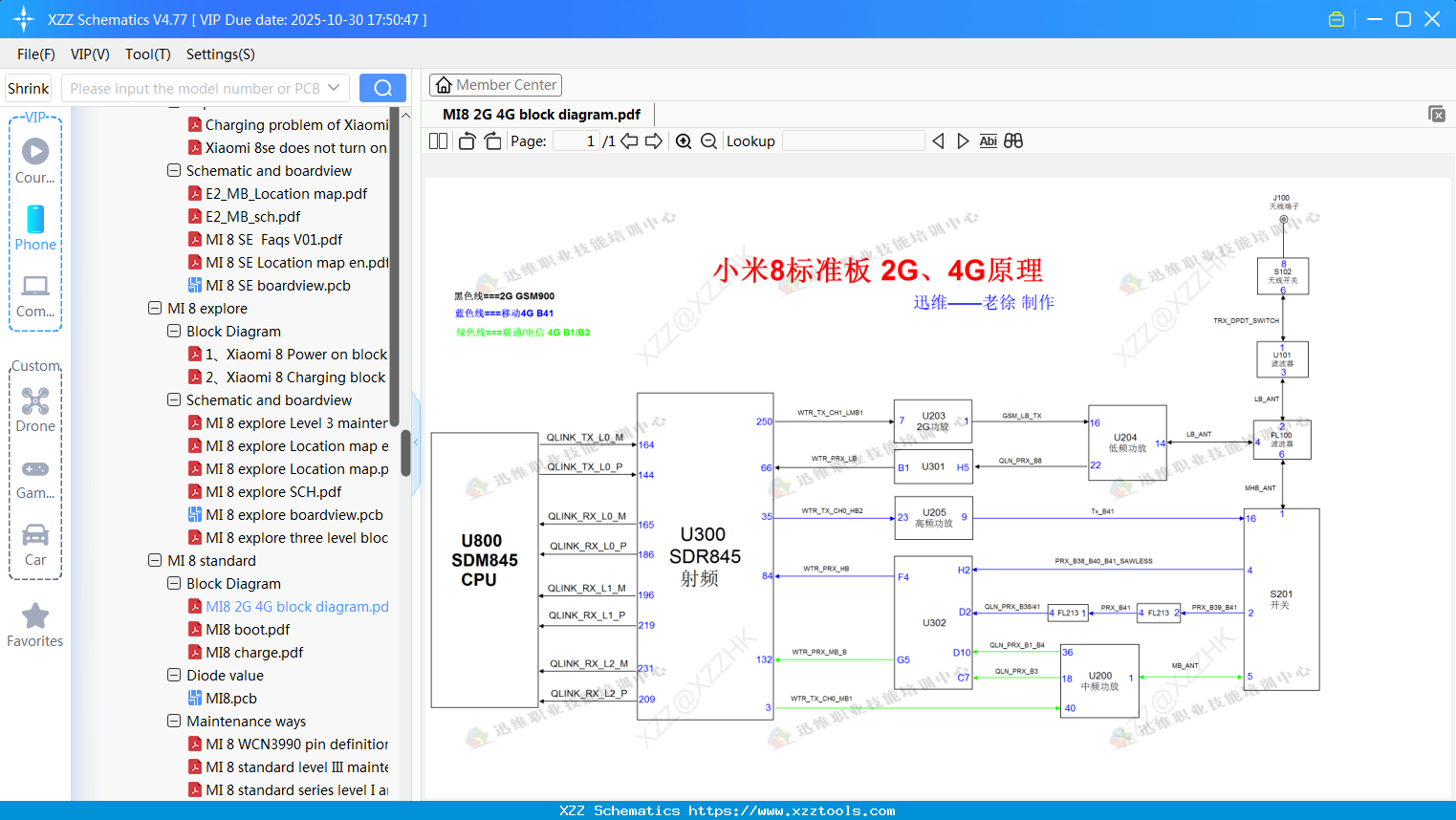Toggle the Abi whole-word search option
This screenshot has width=1456, height=820.
click(988, 140)
